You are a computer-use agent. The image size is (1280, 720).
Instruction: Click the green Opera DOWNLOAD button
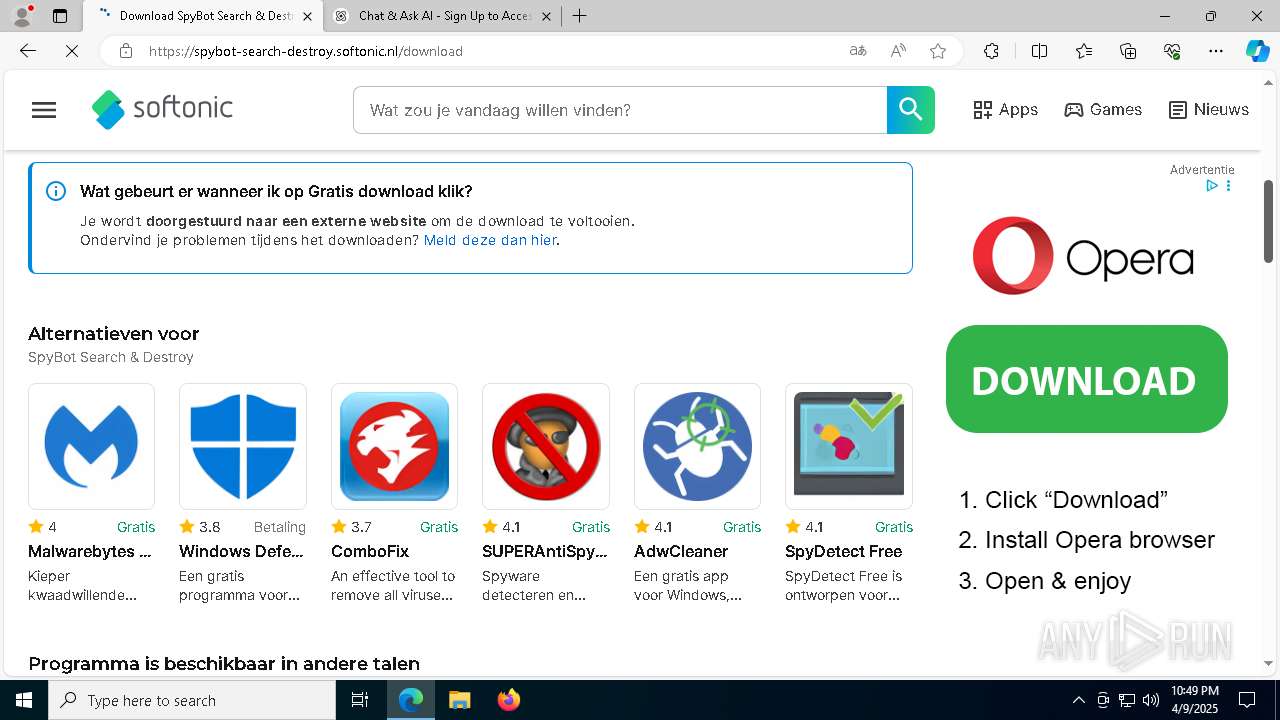click(x=1087, y=379)
